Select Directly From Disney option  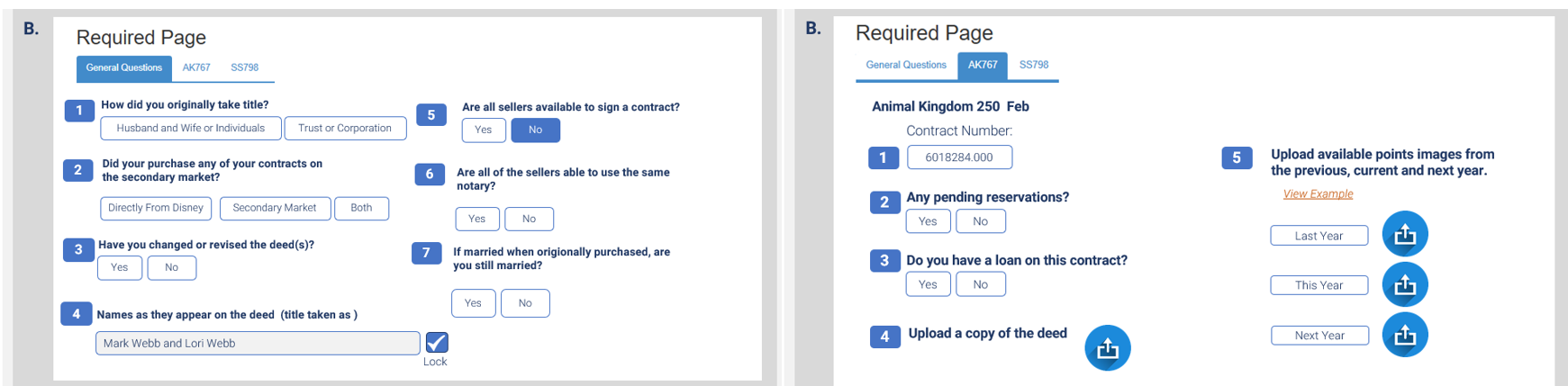[x=156, y=208]
